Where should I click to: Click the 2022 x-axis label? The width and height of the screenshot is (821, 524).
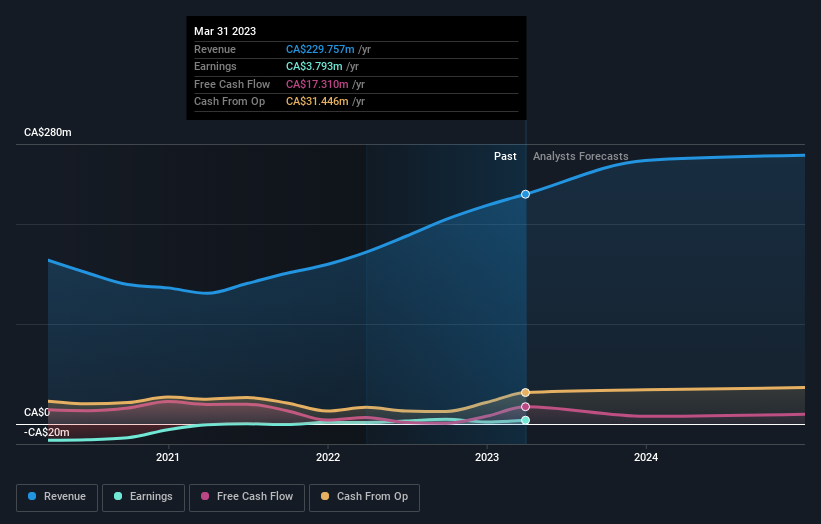(x=328, y=458)
